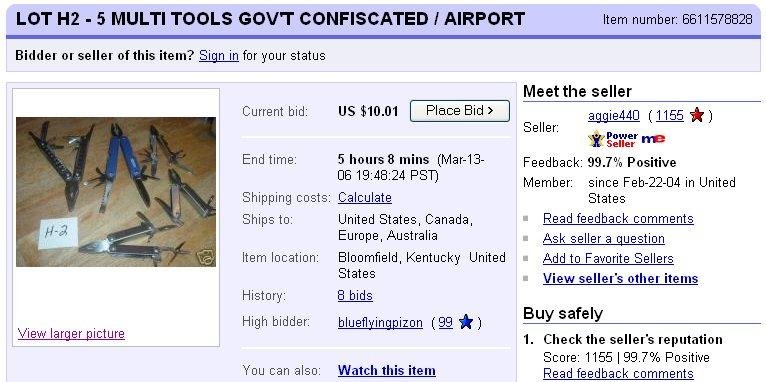This screenshot has width=766, height=382.
Task: Read feedback comments under Buy safely
Action: [618, 374]
